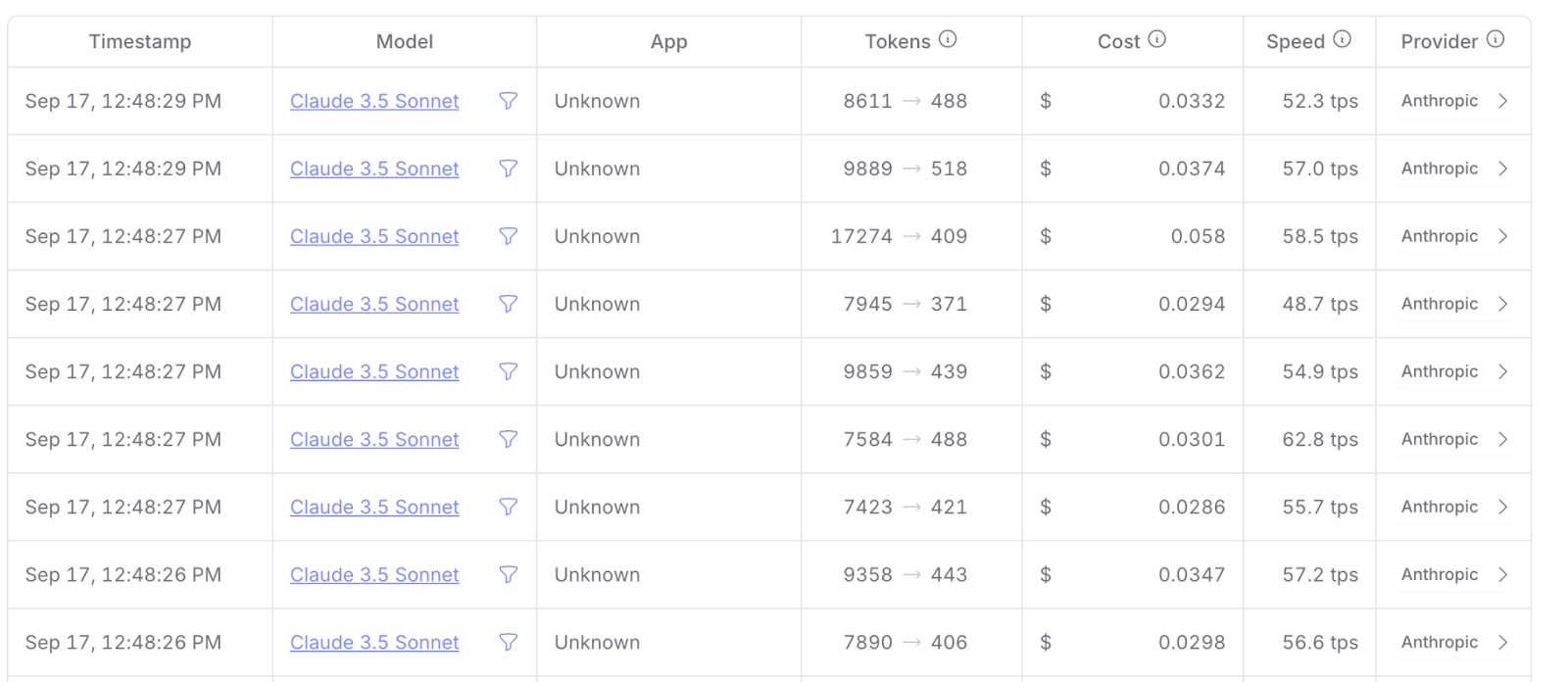
Task: Click the Timestamp column header
Action: tap(140, 41)
